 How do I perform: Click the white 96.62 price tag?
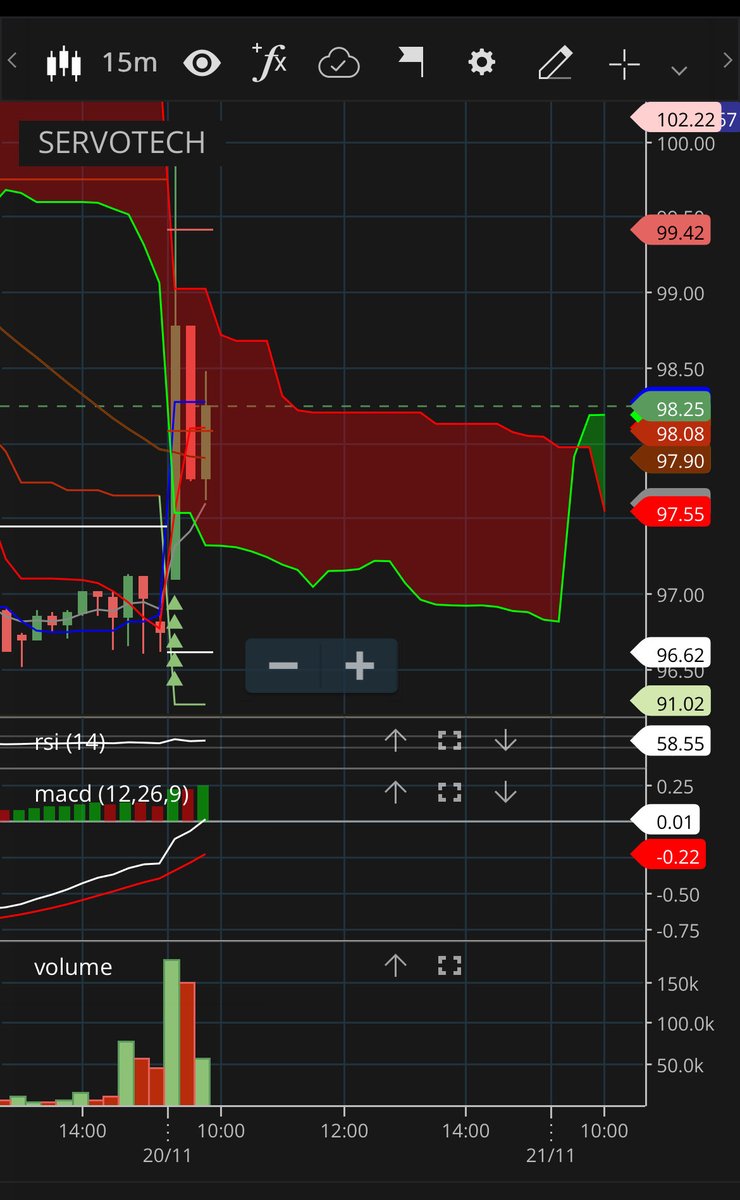click(671, 655)
